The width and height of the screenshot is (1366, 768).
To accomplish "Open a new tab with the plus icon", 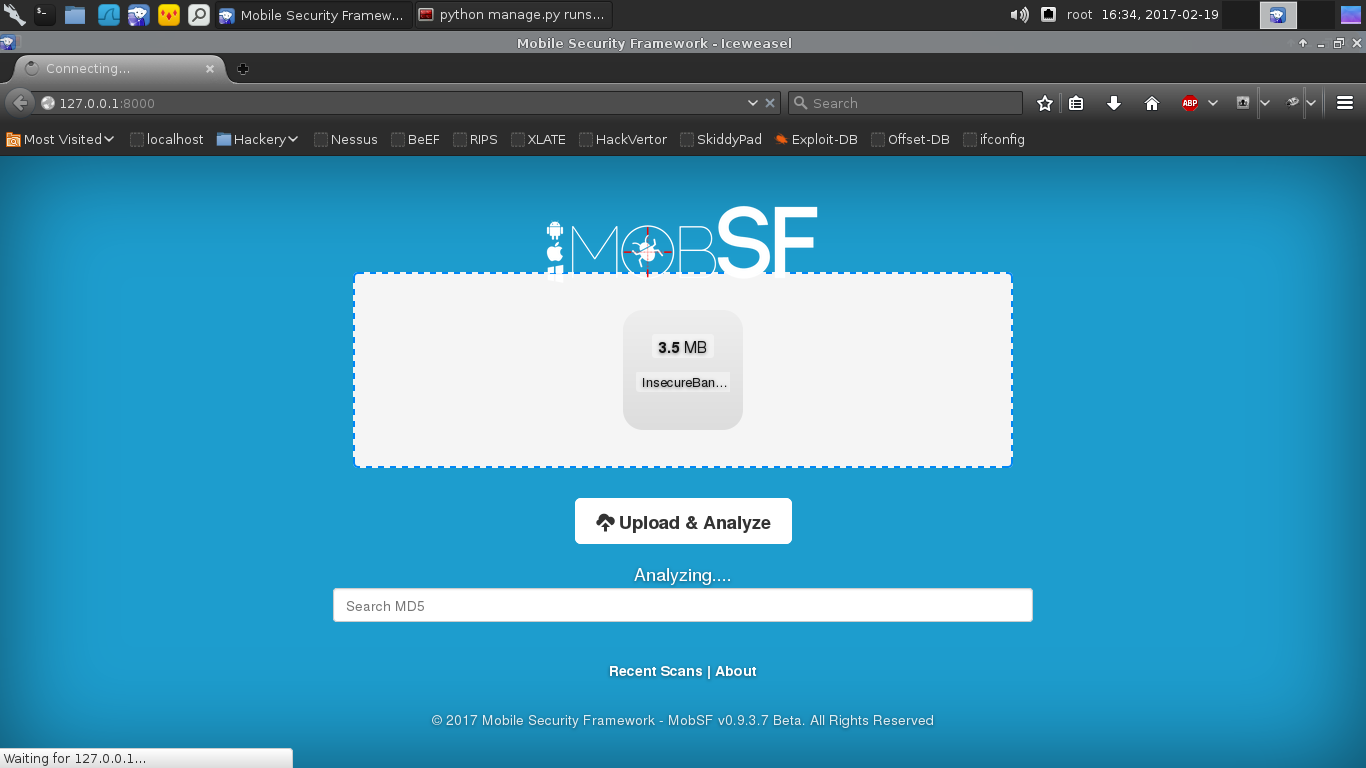I will tap(242, 69).
